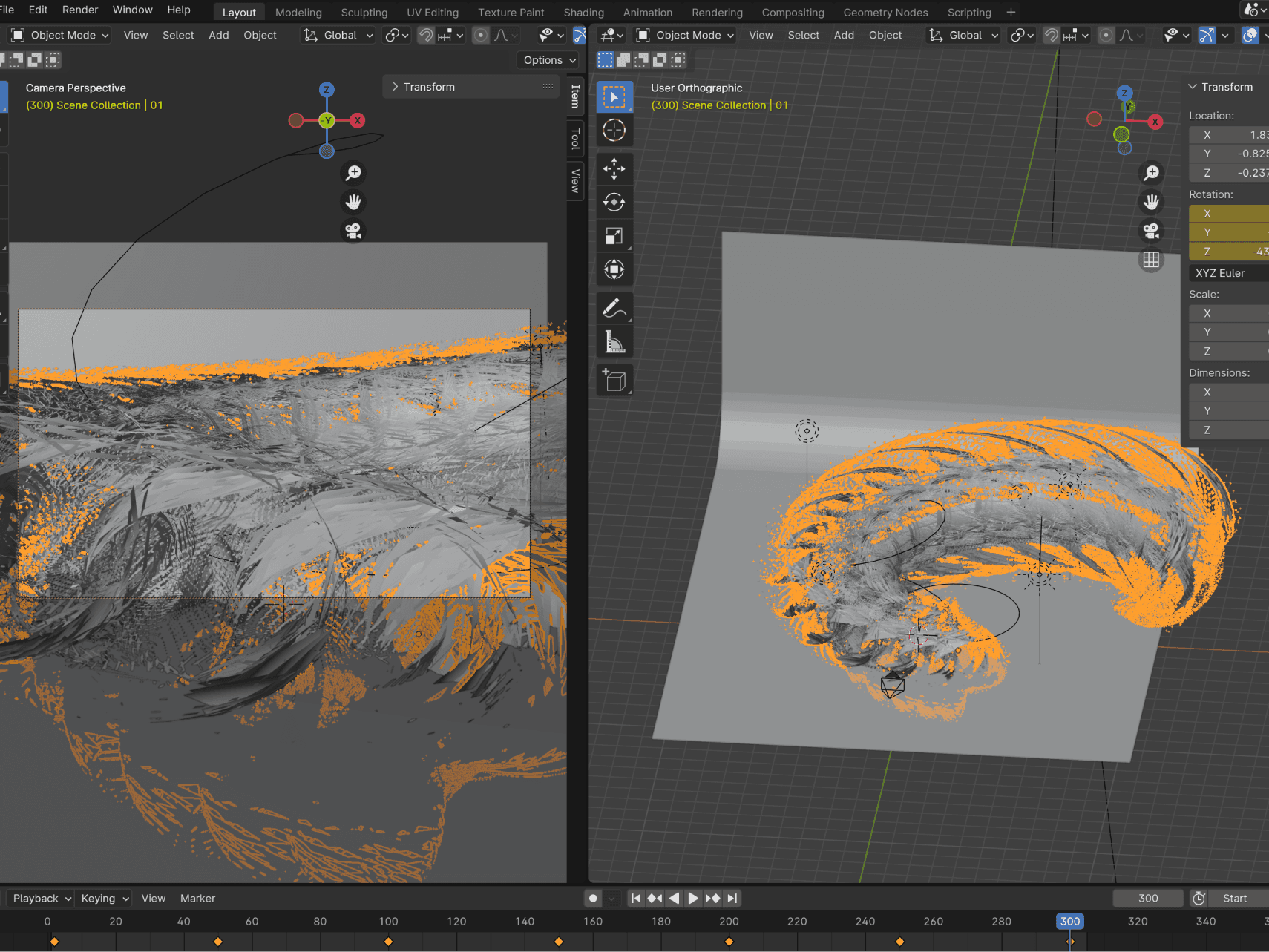
Task: Toggle proportional editing in left viewport header
Action: pyautogui.click(x=481, y=35)
